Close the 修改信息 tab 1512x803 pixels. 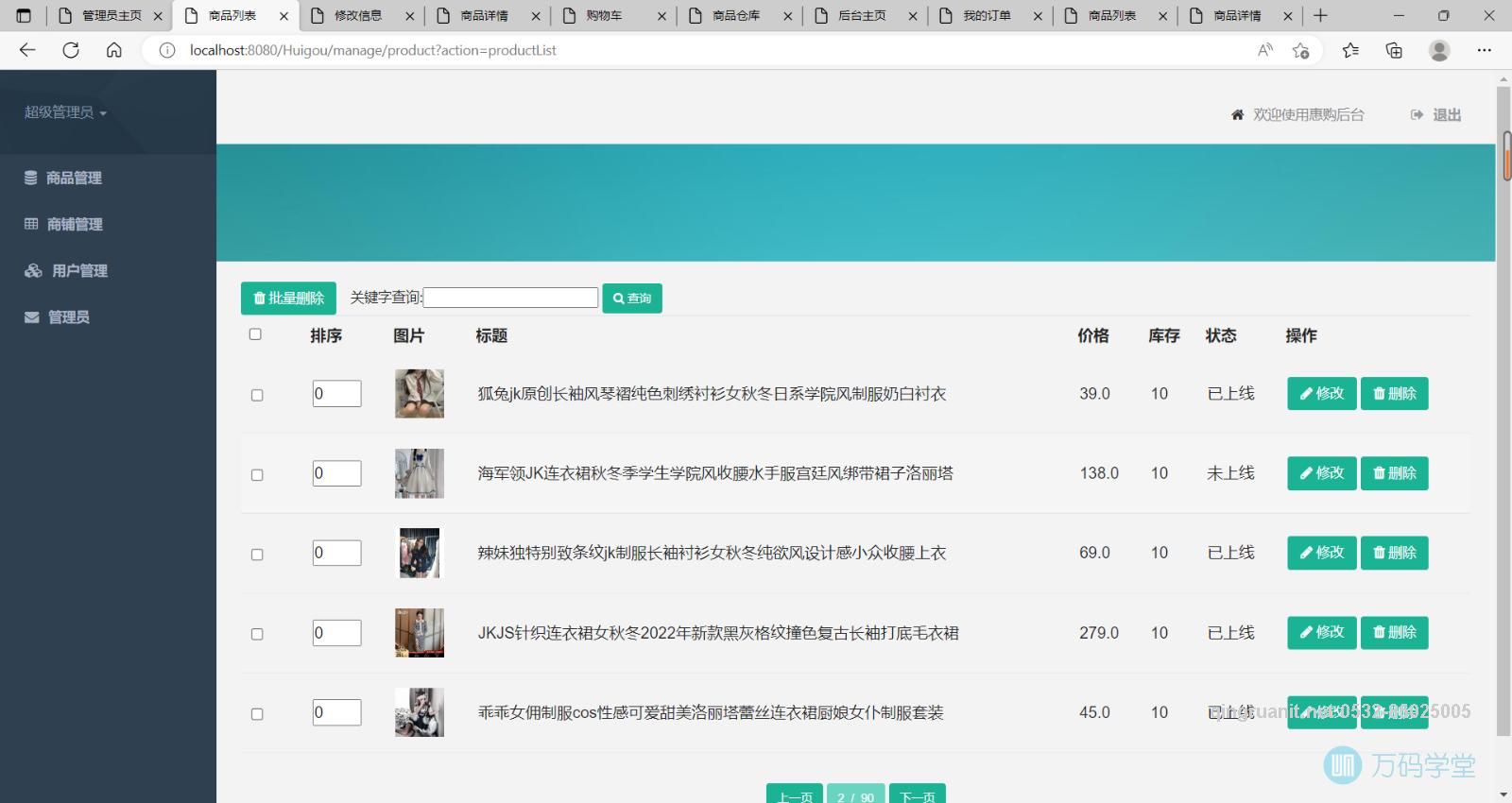[x=410, y=16]
